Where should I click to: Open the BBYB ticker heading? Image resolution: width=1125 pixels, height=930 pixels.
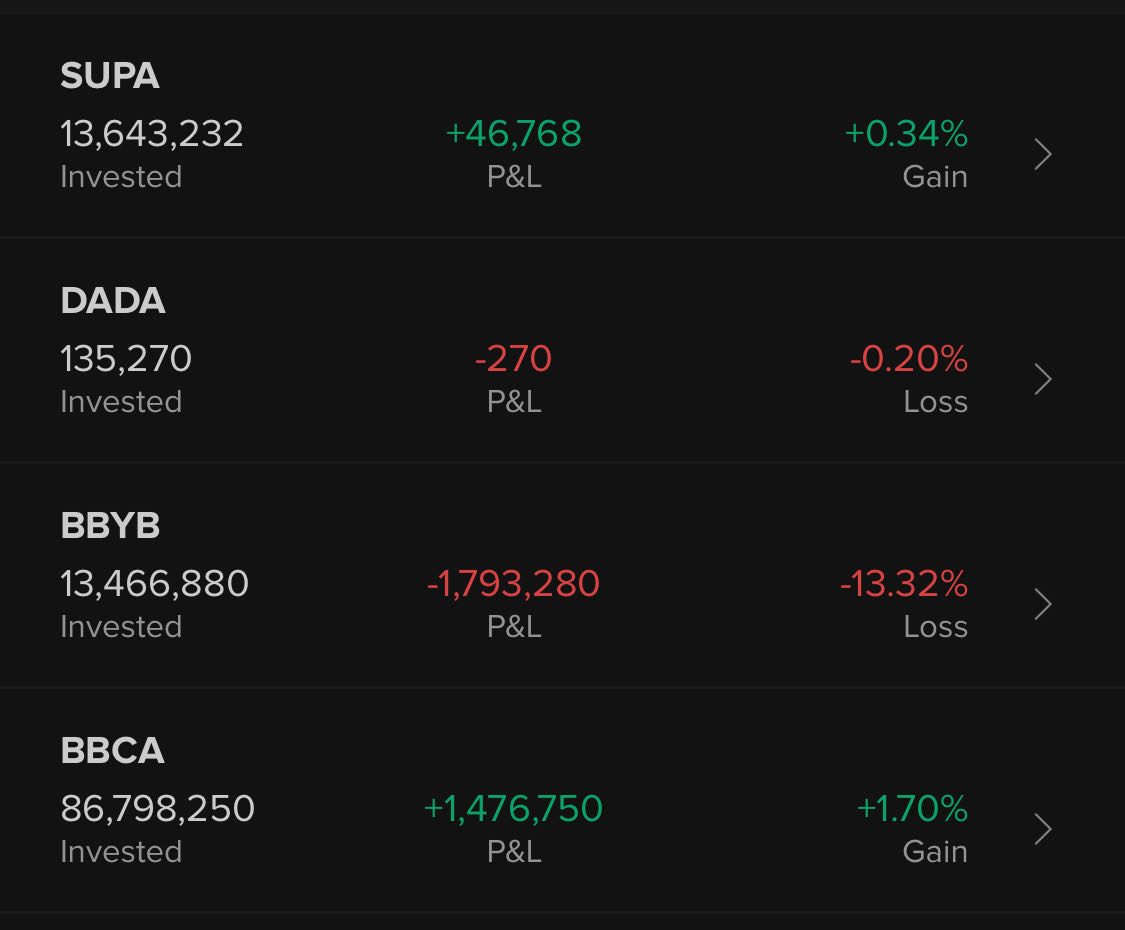(x=110, y=526)
